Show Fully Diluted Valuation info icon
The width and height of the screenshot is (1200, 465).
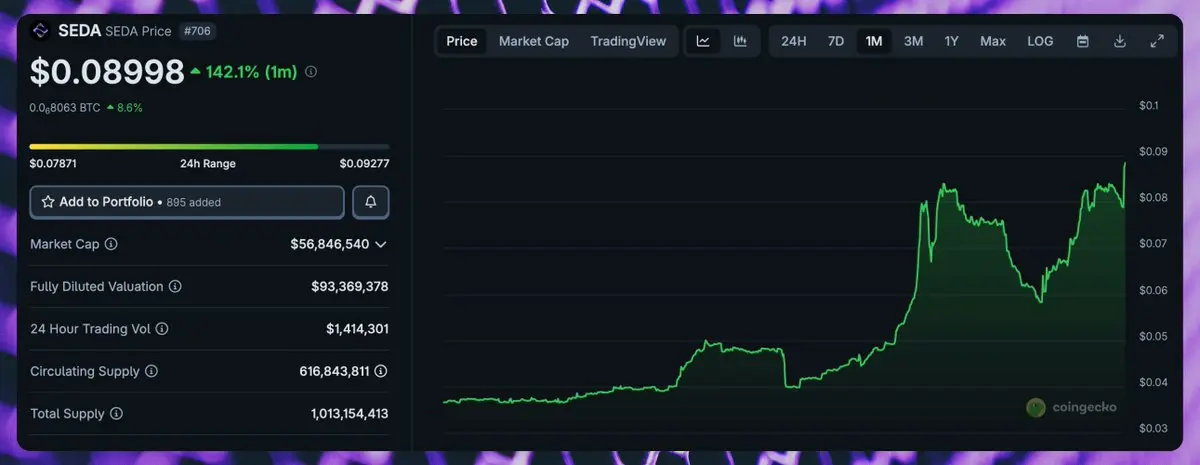tap(175, 287)
